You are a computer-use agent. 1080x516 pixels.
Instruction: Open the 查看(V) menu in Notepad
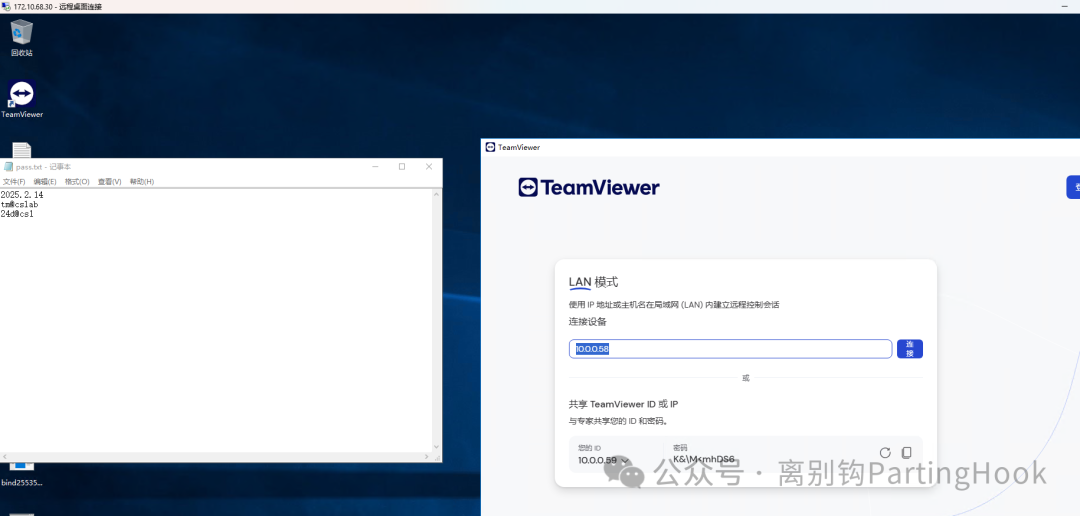click(110, 182)
